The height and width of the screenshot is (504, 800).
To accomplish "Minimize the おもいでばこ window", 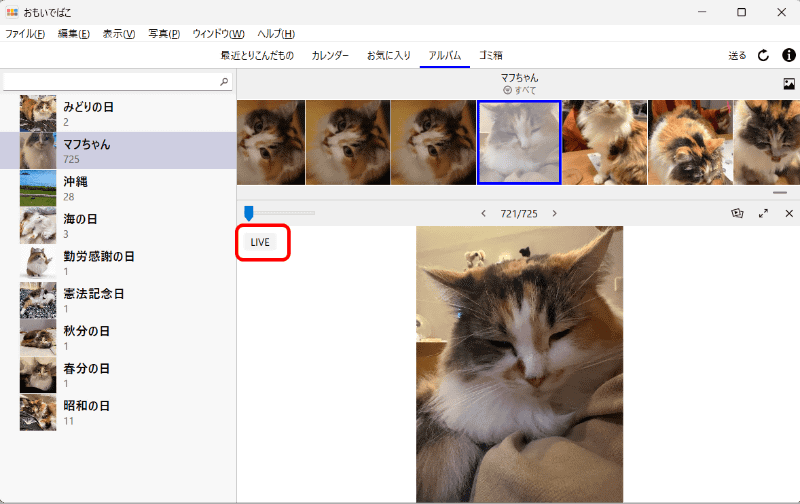I will pos(702,12).
